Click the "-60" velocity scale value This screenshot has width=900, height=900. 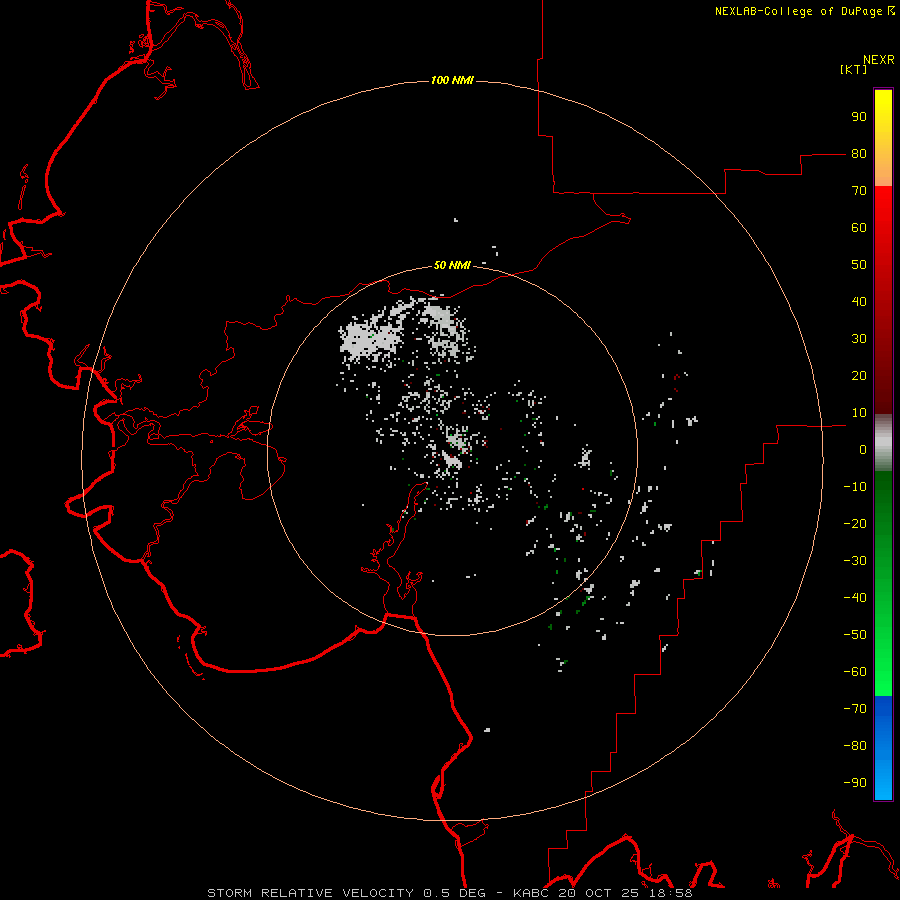855,672
